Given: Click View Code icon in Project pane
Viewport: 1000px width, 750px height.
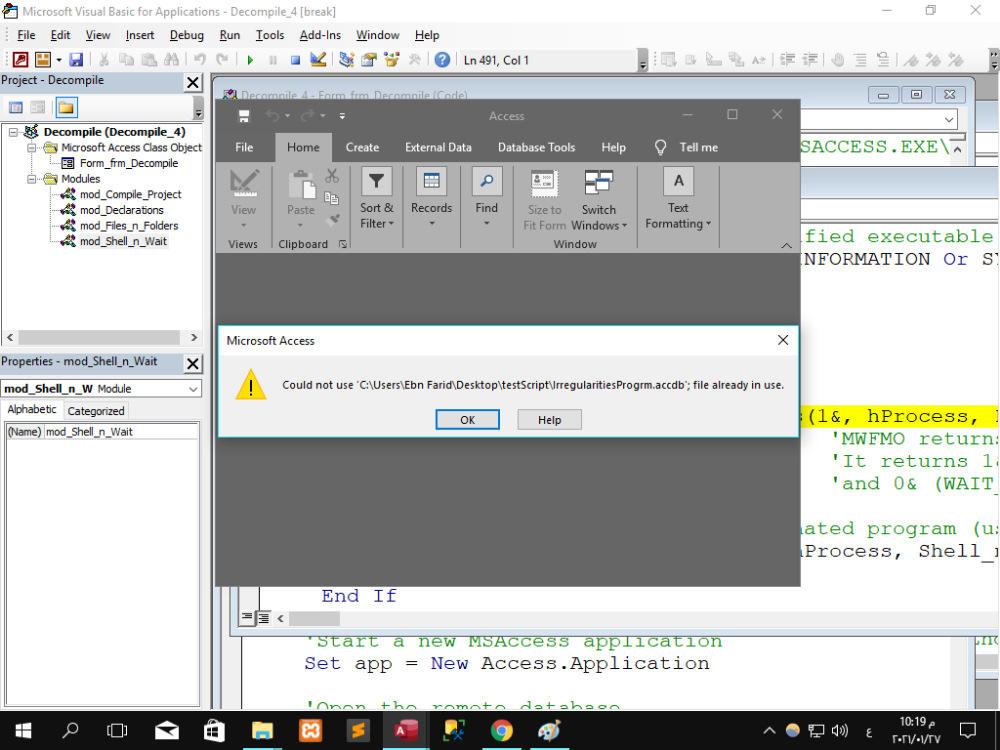Looking at the screenshot, I should (x=16, y=107).
